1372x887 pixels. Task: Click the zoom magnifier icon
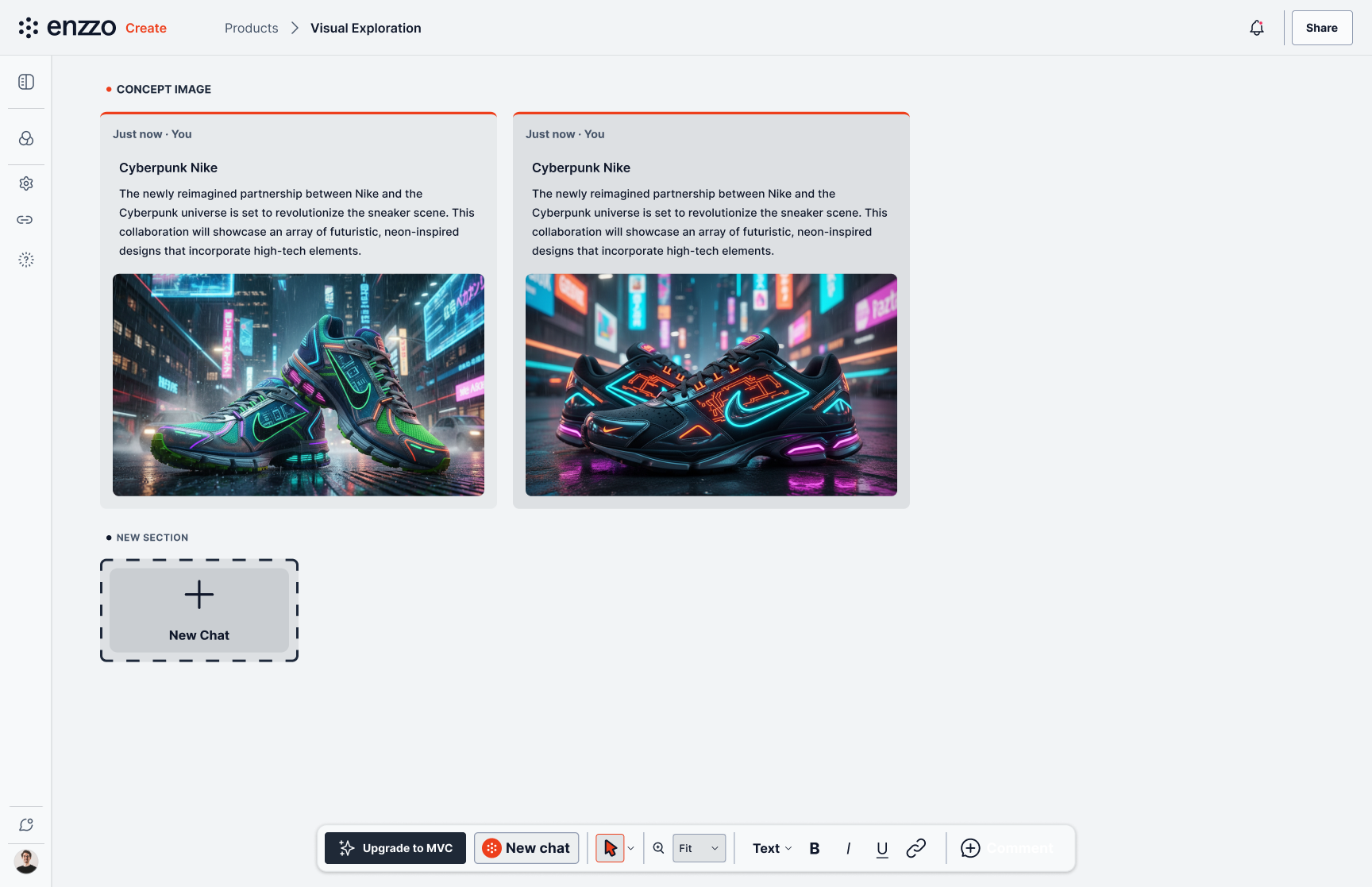[x=659, y=848]
